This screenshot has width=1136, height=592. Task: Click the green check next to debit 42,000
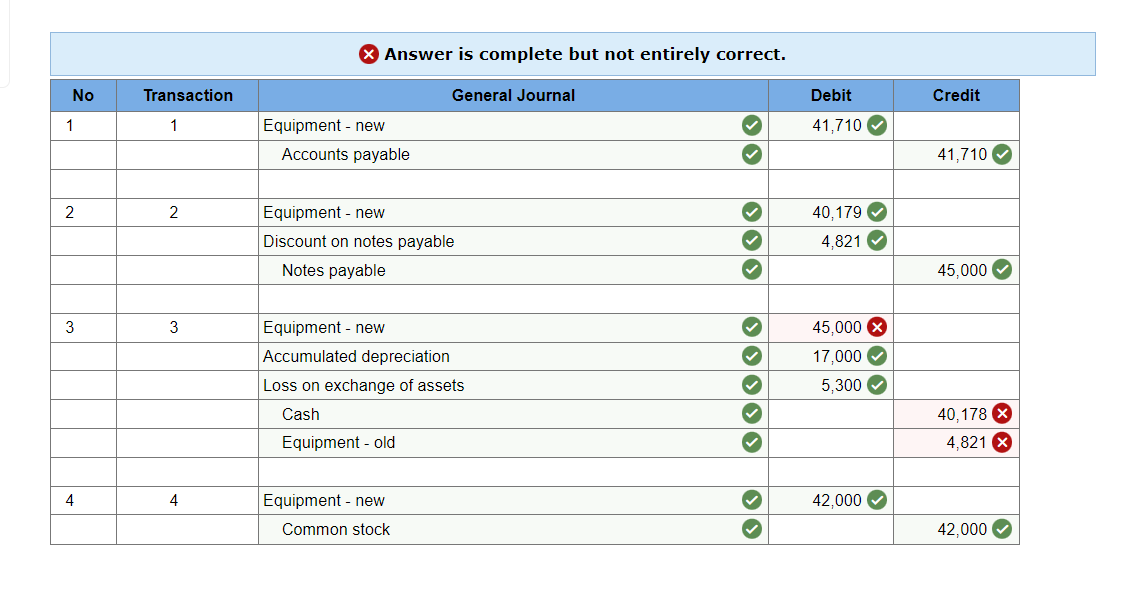(877, 500)
